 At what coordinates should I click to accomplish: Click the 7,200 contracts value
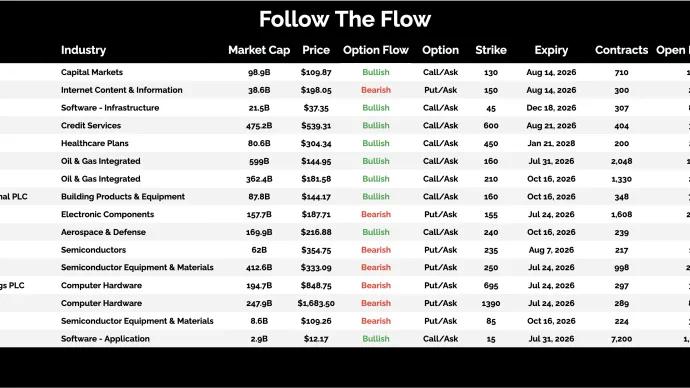coord(621,339)
